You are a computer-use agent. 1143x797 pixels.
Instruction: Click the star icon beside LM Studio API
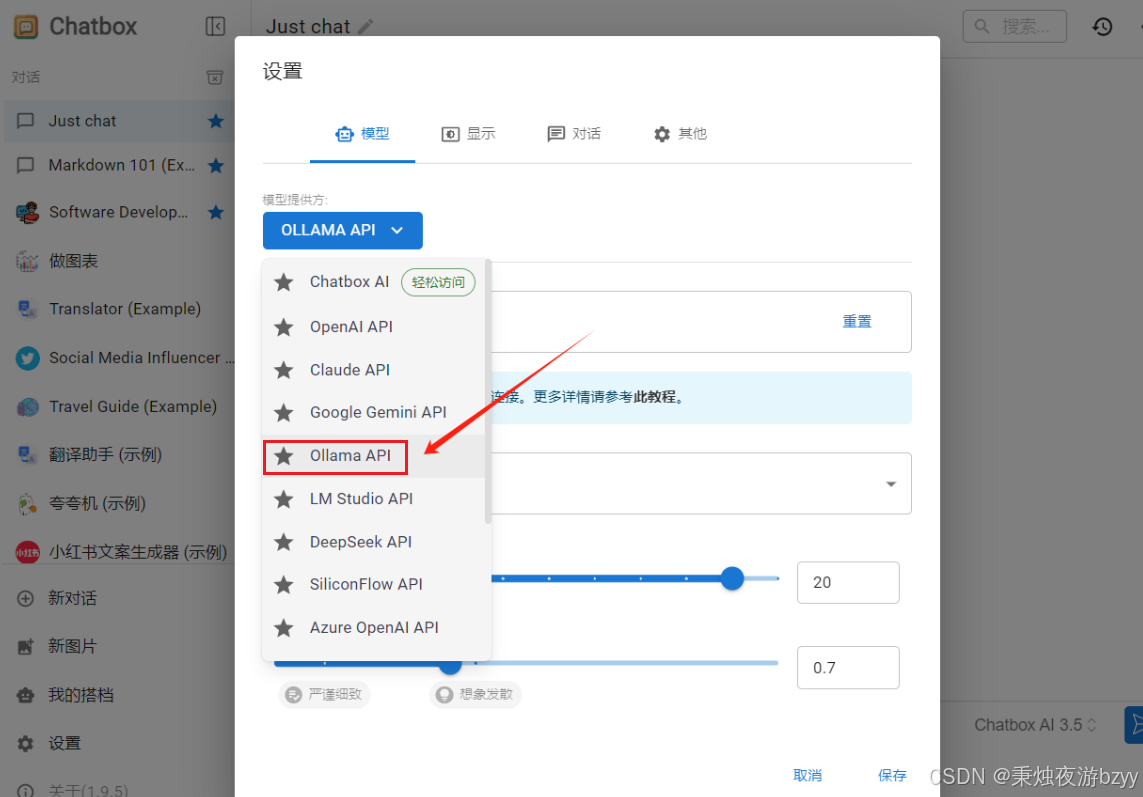pyautogui.click(x=284, y=499)
